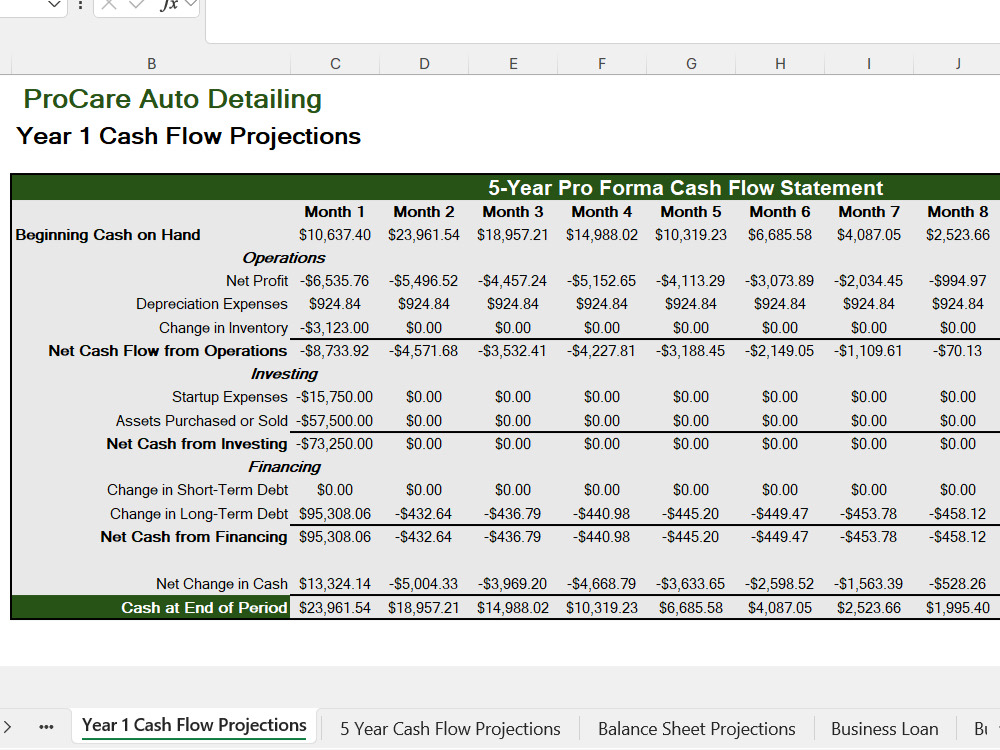Select Net Cash from Financing -$432.64 cell
Screen dimensions: 1000x750
(423, 537)
